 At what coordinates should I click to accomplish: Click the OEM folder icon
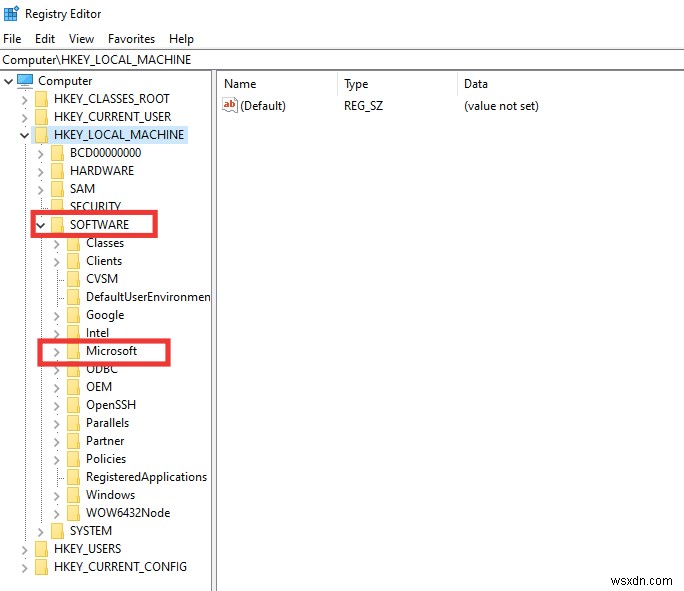pyautogui.click(x=74, y=387)
